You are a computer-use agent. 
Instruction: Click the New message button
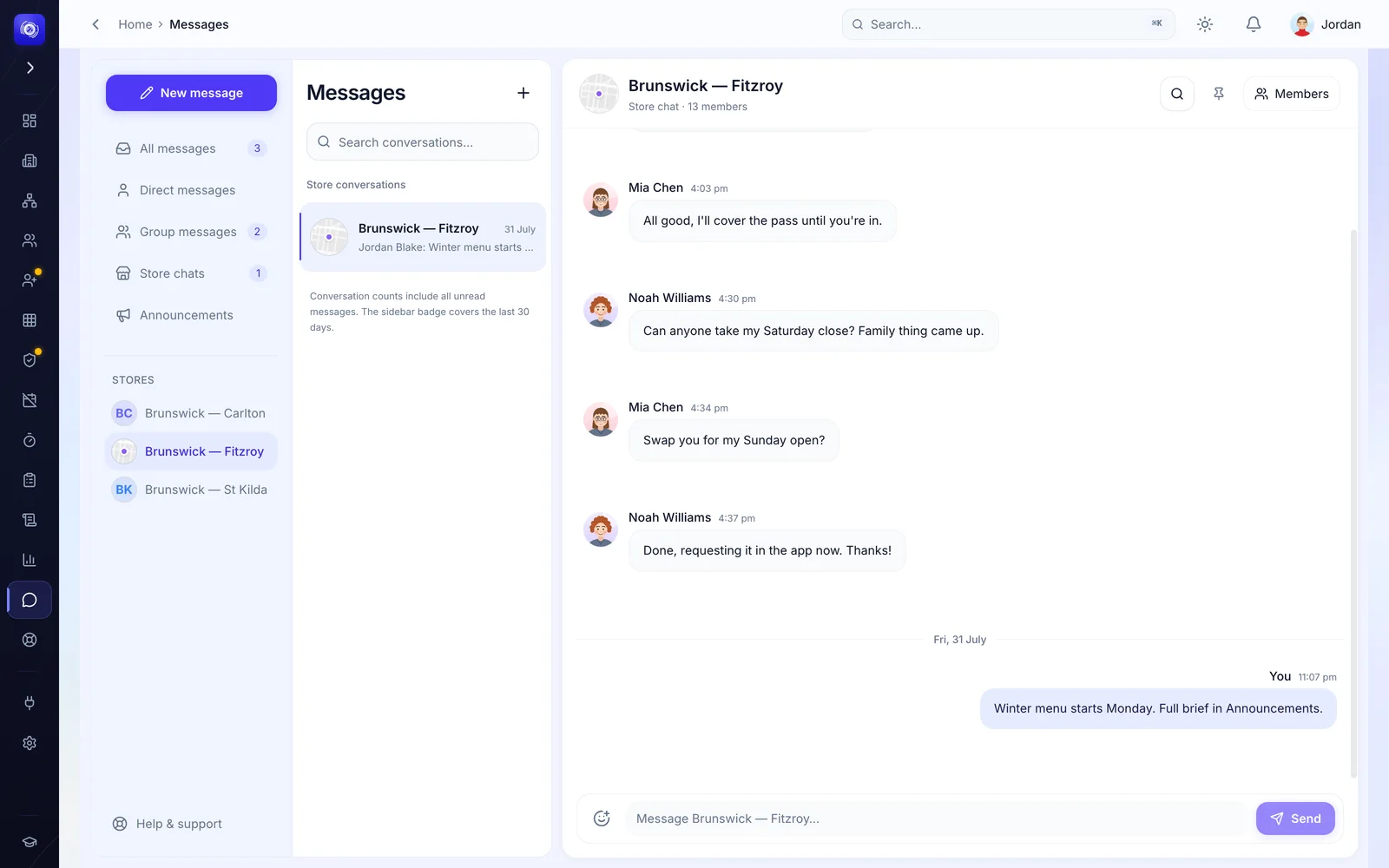click(191, 93)
